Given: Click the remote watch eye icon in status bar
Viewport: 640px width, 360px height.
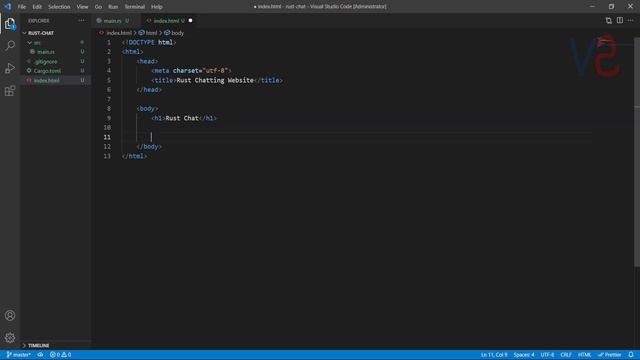Looking at the screenshot, I should tap(40, 355).
